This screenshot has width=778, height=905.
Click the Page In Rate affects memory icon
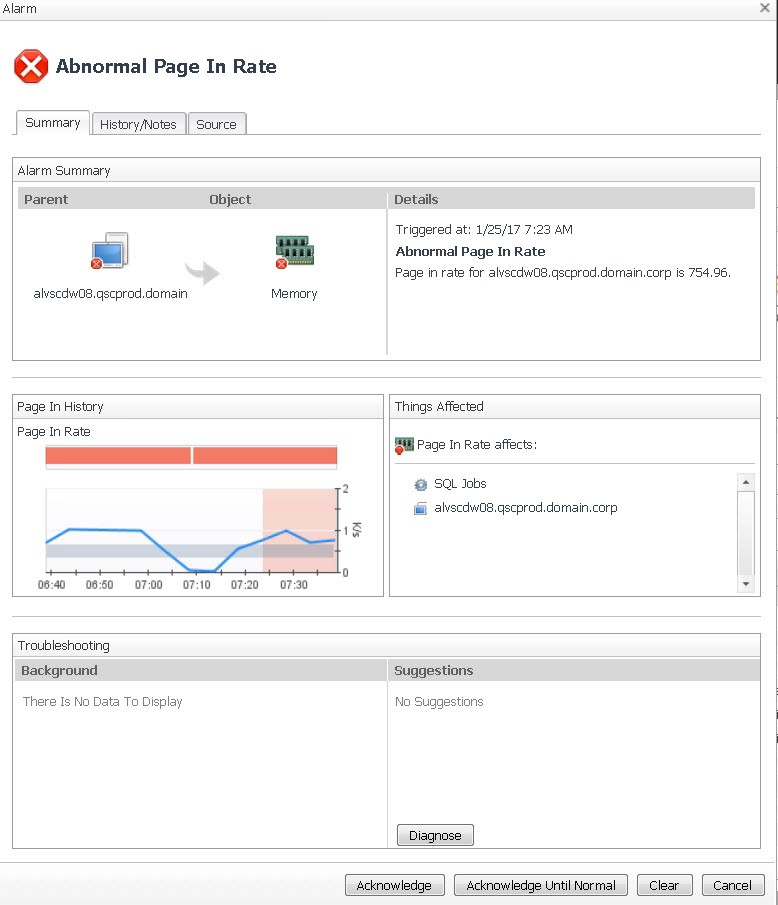tap(404, 444)
